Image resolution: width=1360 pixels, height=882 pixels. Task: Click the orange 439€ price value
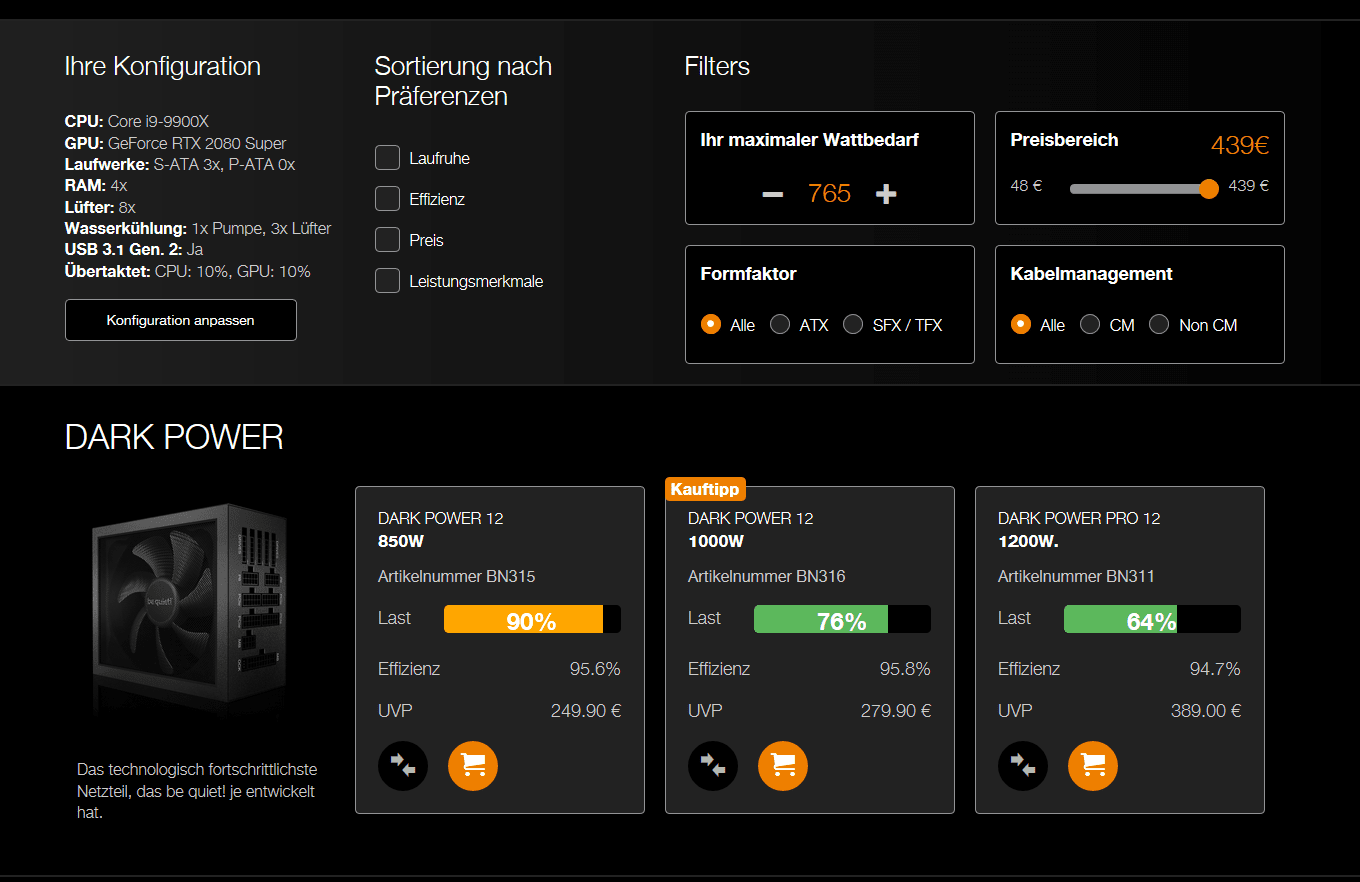(x=1240, y=145)
